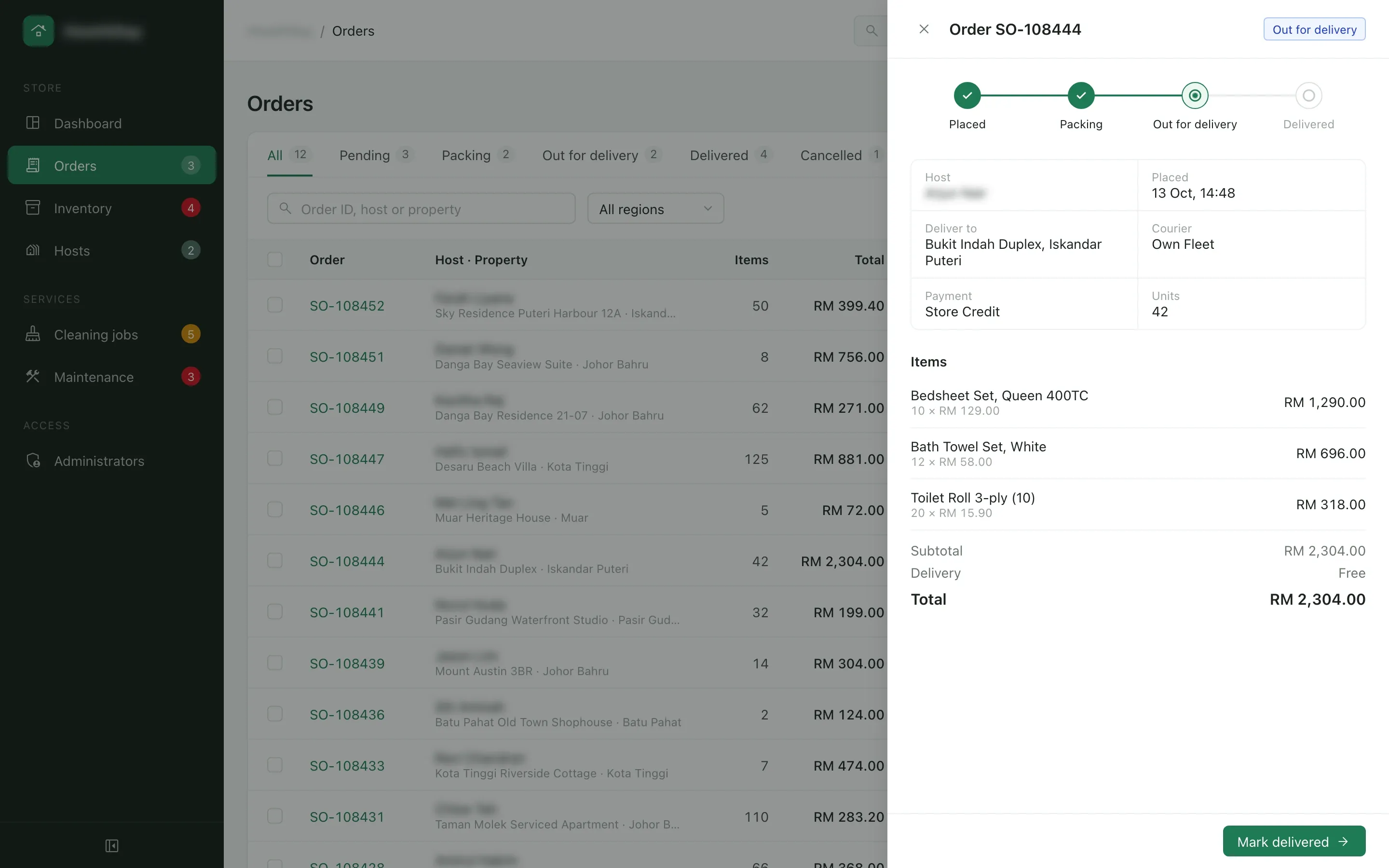This screenshot has width=1389, height=868.
Task: Select checkbox for order SO-108433
Action: tap(275, 765)
